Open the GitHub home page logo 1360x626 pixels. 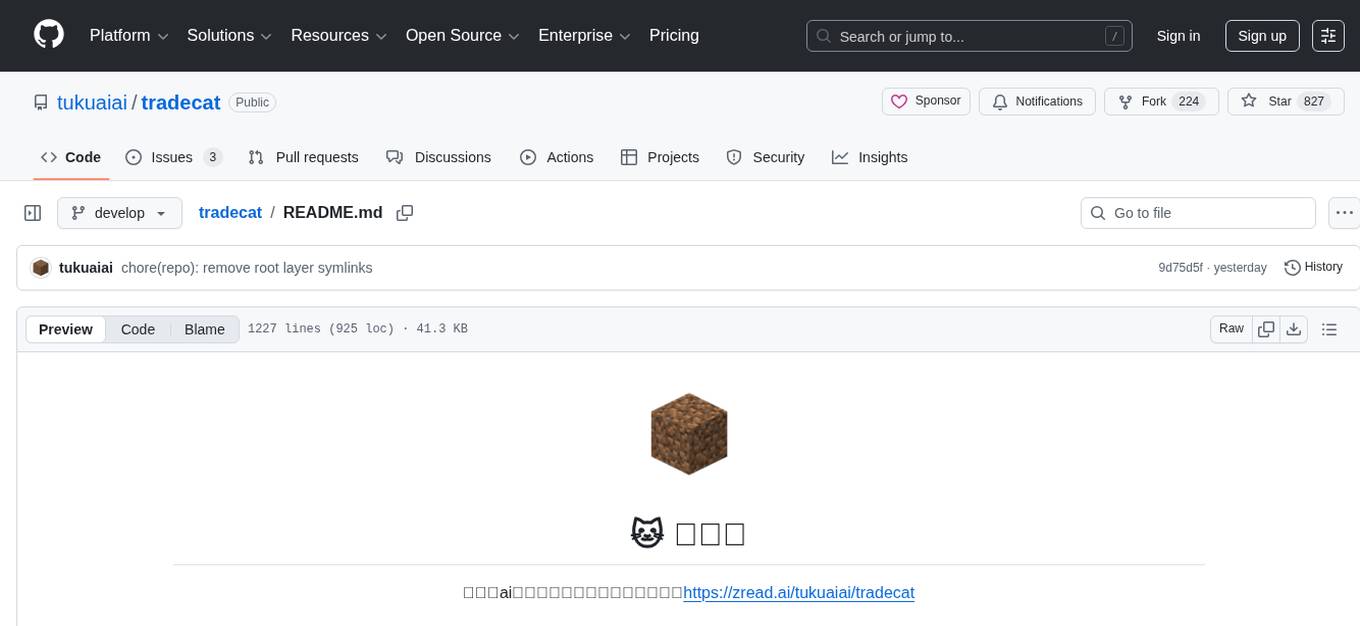[48, 35]
